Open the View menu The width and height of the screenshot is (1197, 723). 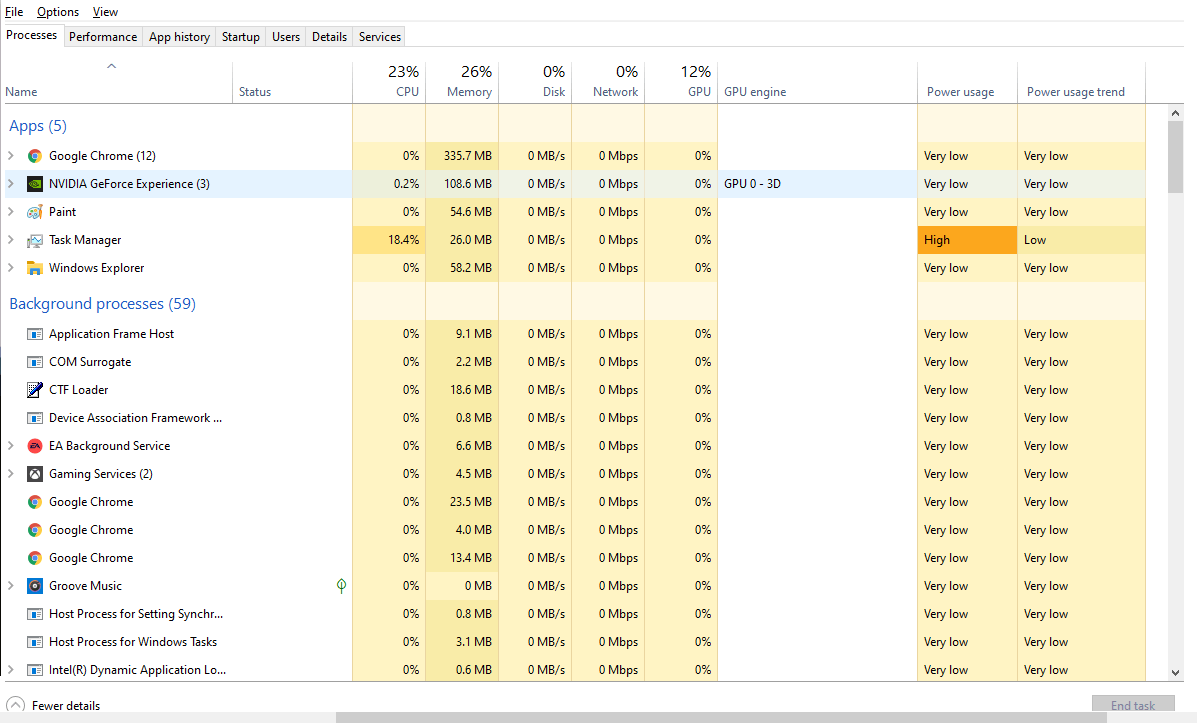coord(105,11)
